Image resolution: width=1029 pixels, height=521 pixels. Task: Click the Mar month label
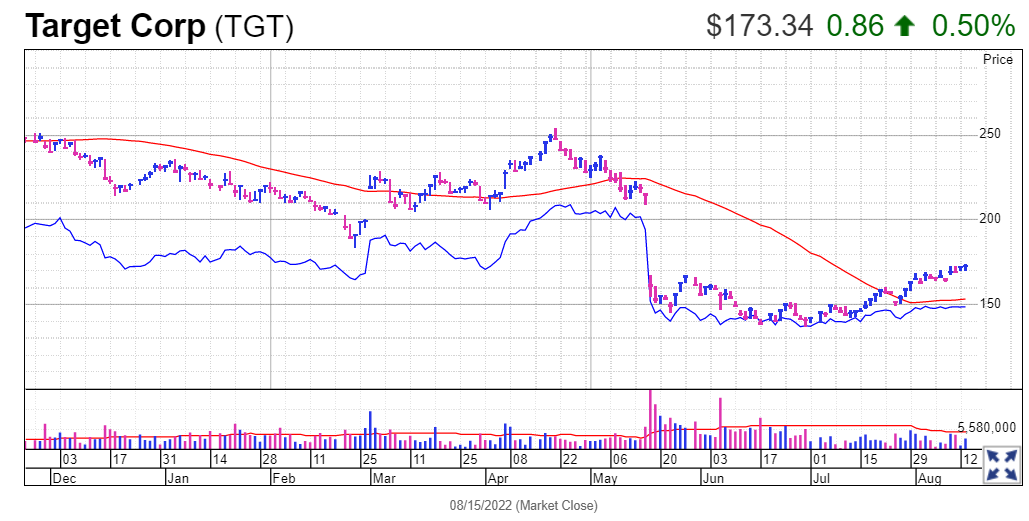(384, 478)
